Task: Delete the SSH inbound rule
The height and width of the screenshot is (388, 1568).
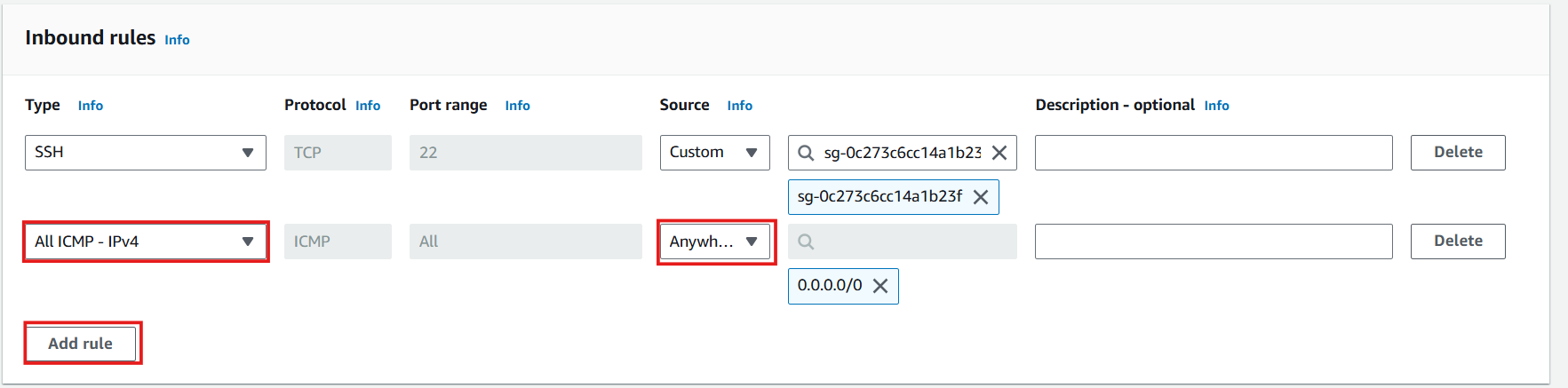Action: pos(1458,153)
